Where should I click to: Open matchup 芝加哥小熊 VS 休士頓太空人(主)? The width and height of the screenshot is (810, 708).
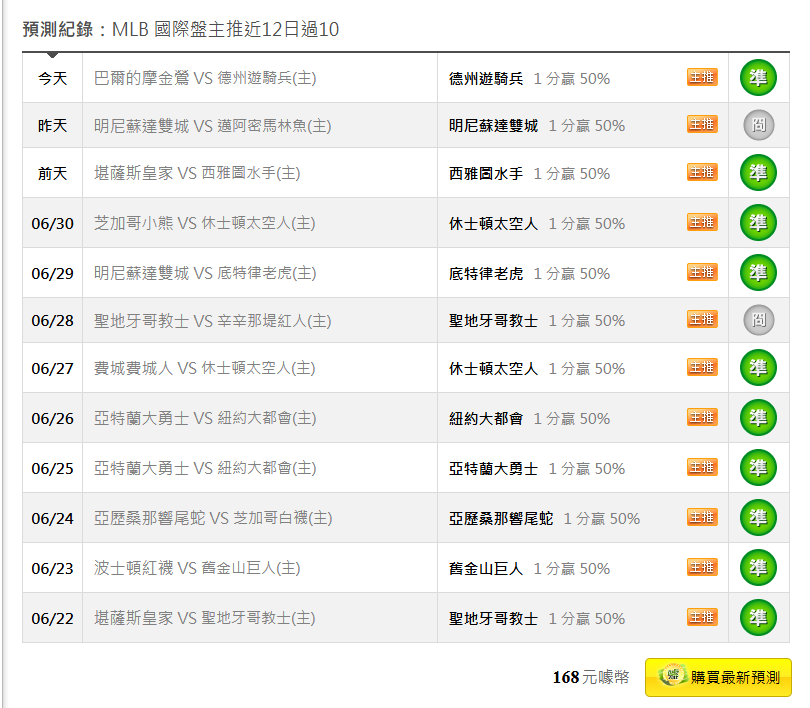coord(205,223)
